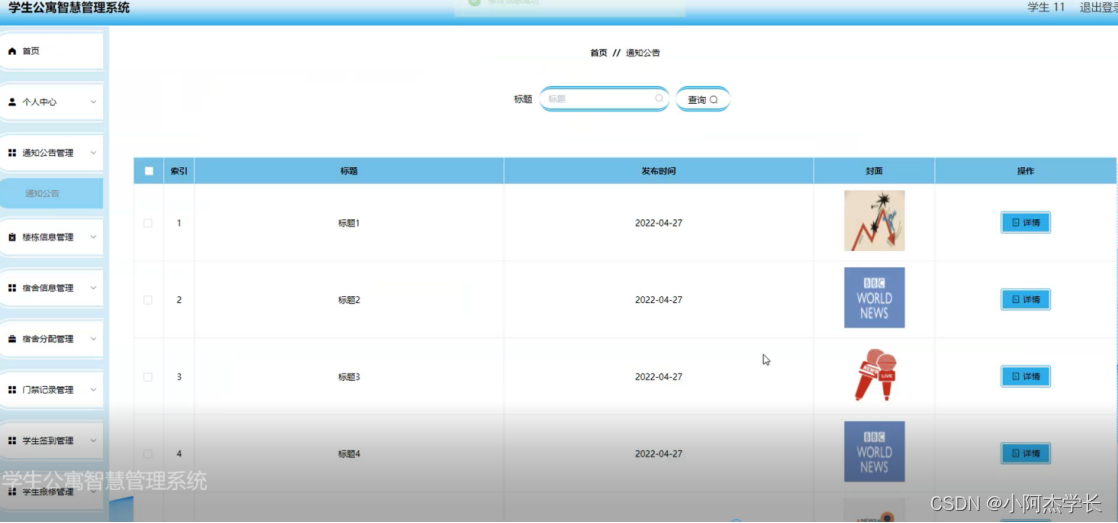Expand the 门禁记录管理 chevron
Viewport: 1118px width, 523px height.
pos(93,390)
